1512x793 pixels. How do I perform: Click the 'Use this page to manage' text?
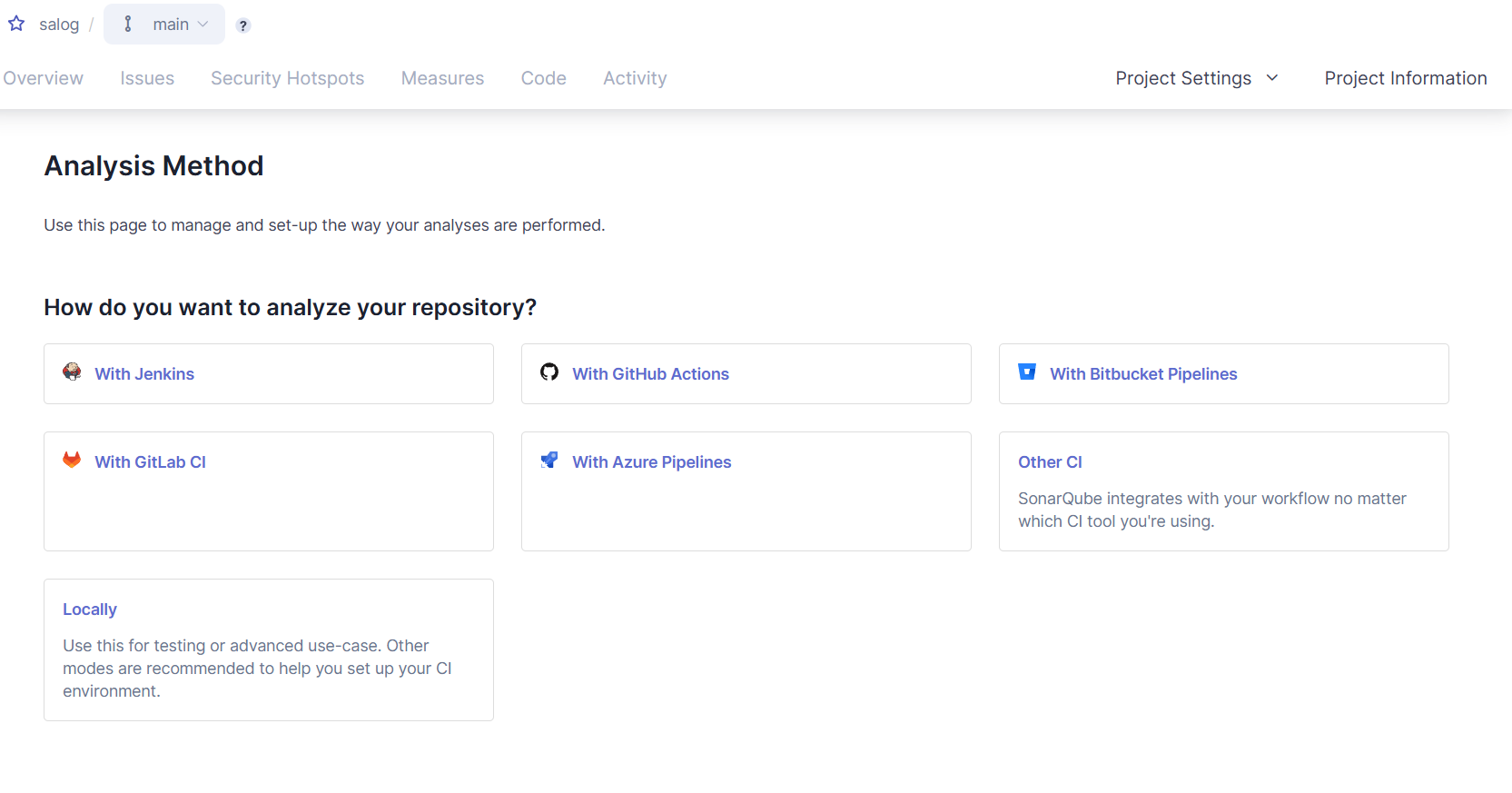324,224
